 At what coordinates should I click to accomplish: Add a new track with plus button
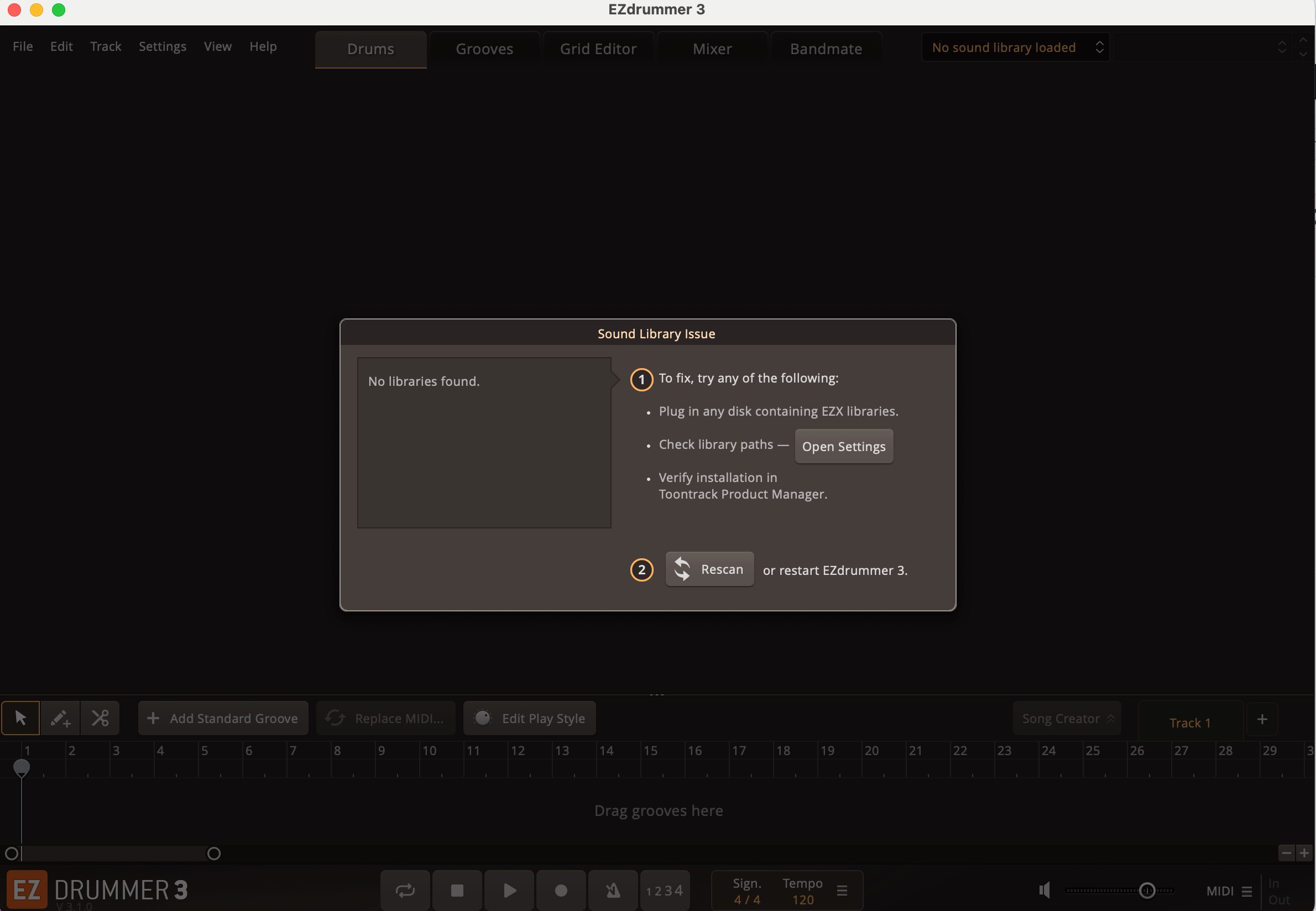coord(1262,719)
